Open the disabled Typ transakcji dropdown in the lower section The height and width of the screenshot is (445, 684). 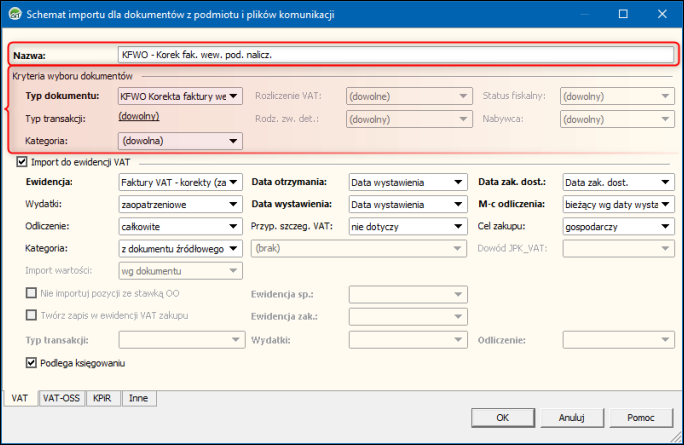pyautogui.click(x=180, y=340)
